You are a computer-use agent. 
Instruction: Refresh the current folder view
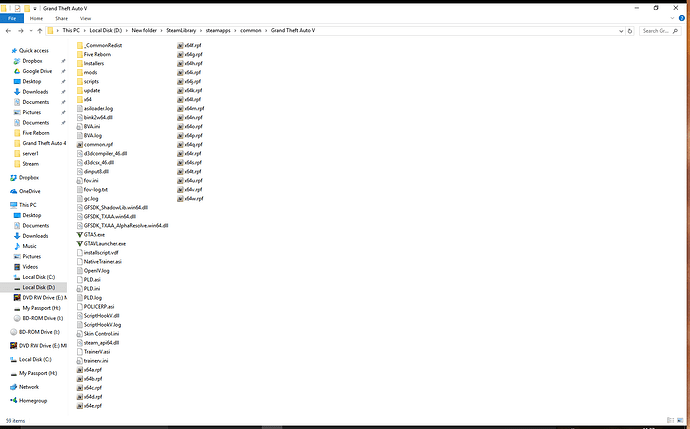tap(630, 31)
